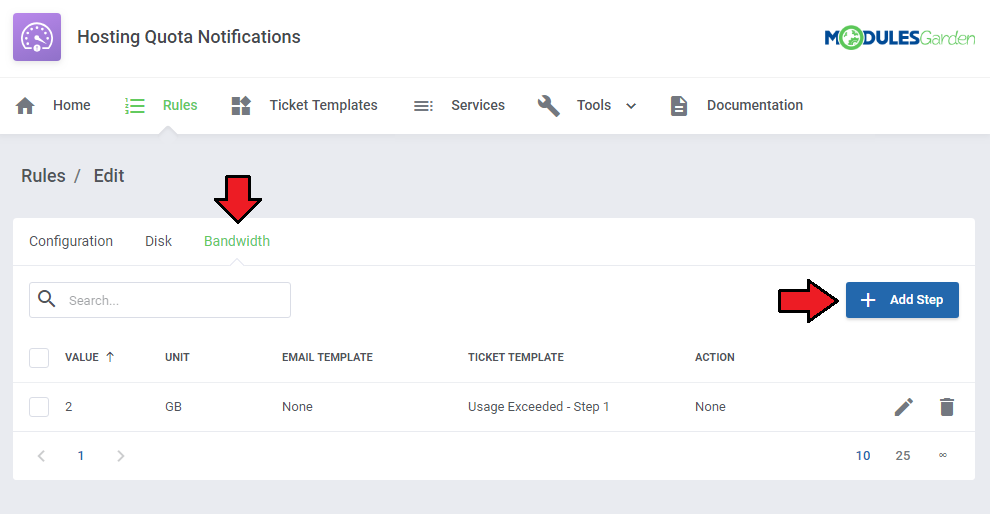
Task: Click the "Usage Exceeded - Step 1" cell
Action: pos(539,407)
